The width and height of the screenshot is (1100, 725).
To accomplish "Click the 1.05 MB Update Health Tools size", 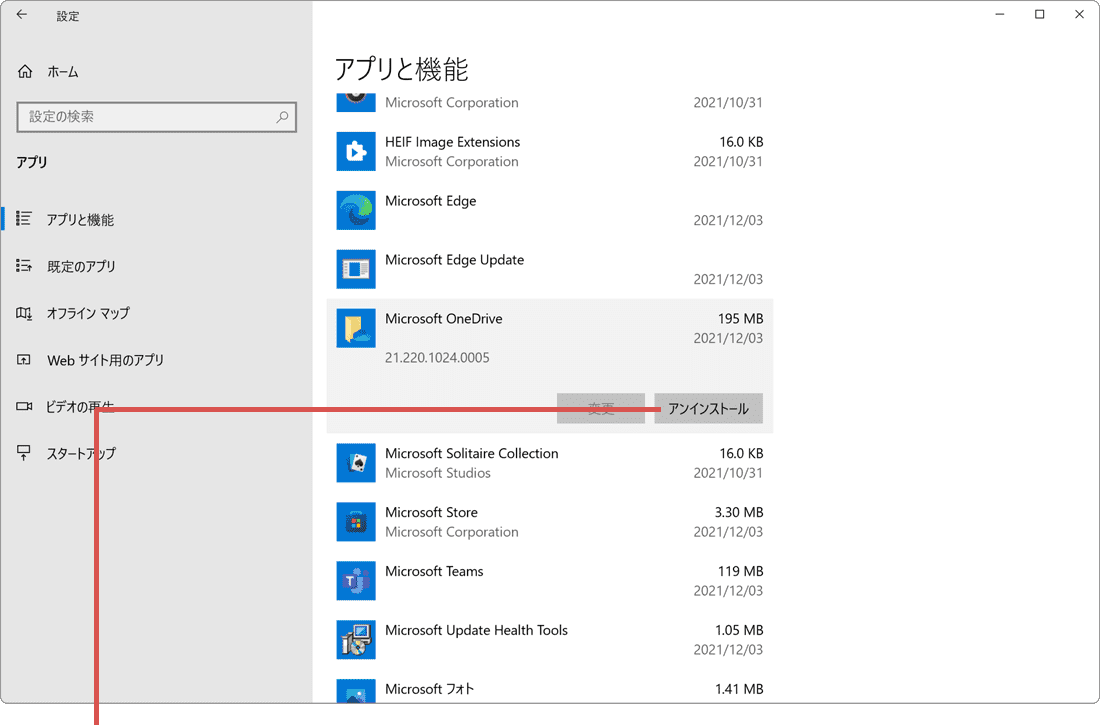I will tap(739, 630).
